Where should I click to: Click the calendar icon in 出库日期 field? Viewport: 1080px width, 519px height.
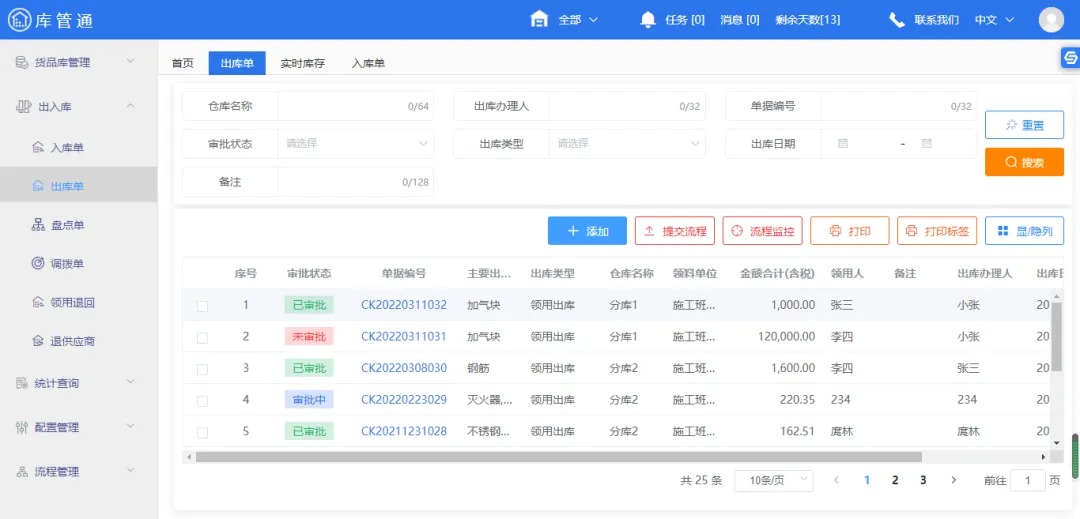(843, 144)
